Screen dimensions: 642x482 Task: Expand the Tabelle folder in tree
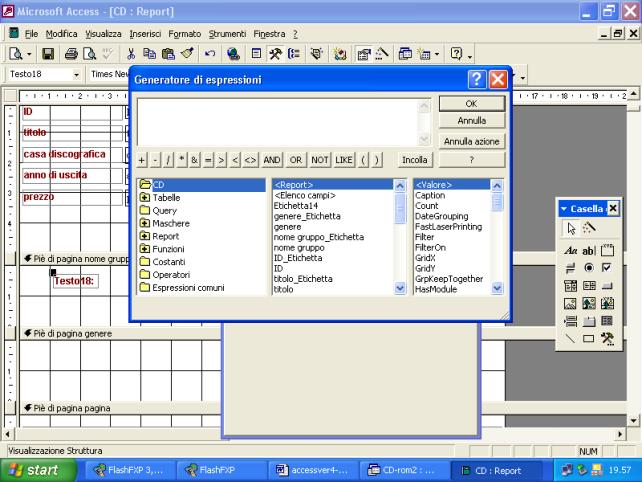point(145,197)
